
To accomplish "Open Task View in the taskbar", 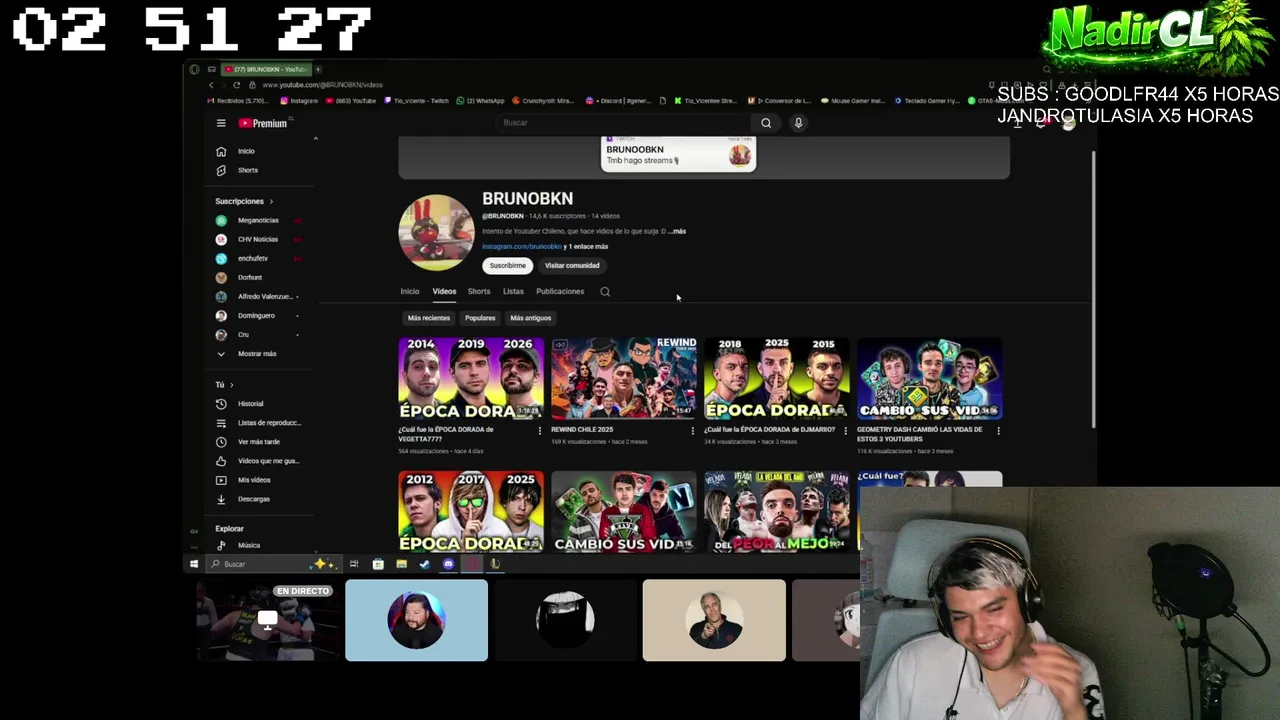I will pyautogui.click(x=354, y=564).
